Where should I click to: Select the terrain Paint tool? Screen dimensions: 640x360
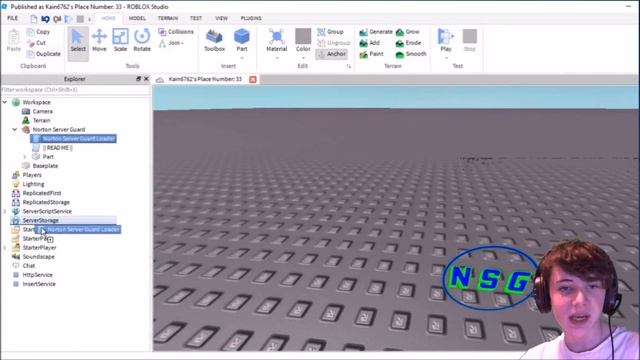[371, 53]
